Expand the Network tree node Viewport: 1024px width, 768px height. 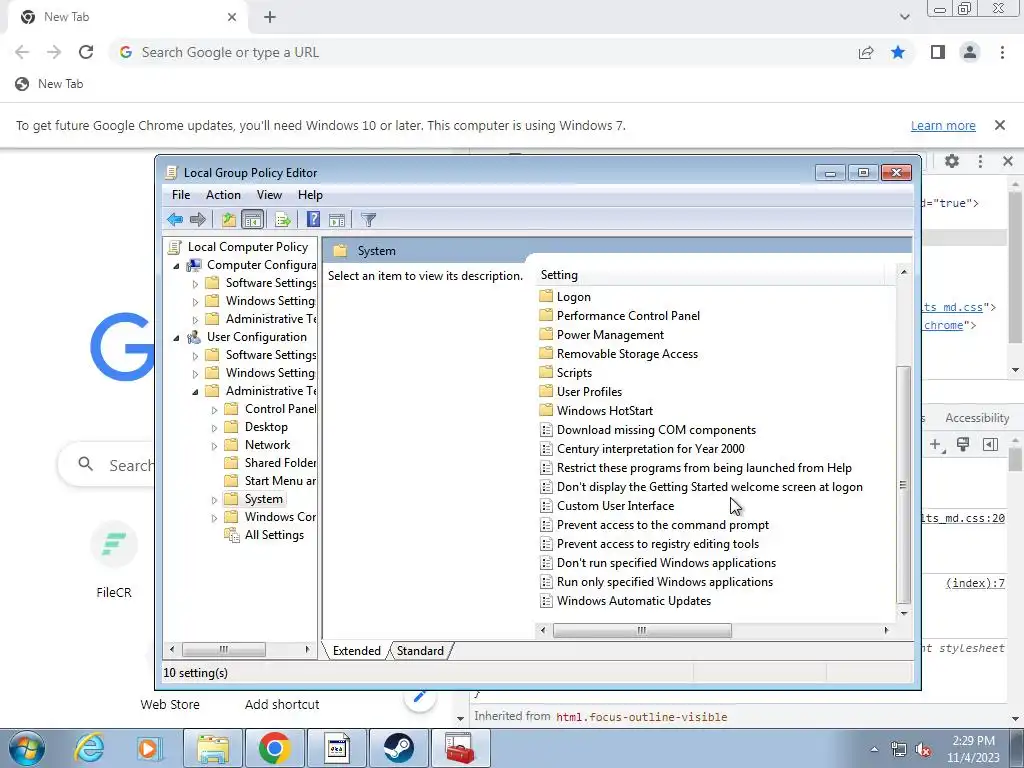(214, 446)
